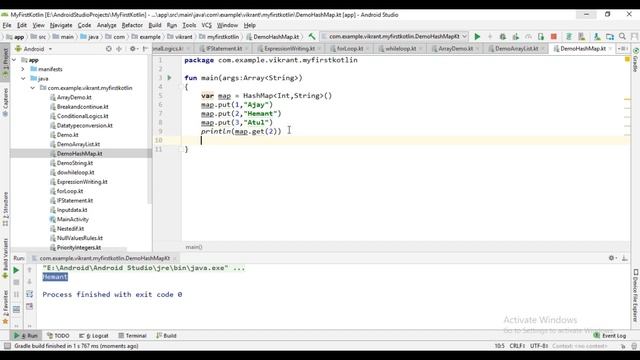This screenshot has height=360, width=640.
Task: Click yellow warning marker on editor error stripe
Action: (x=627, y=60)
